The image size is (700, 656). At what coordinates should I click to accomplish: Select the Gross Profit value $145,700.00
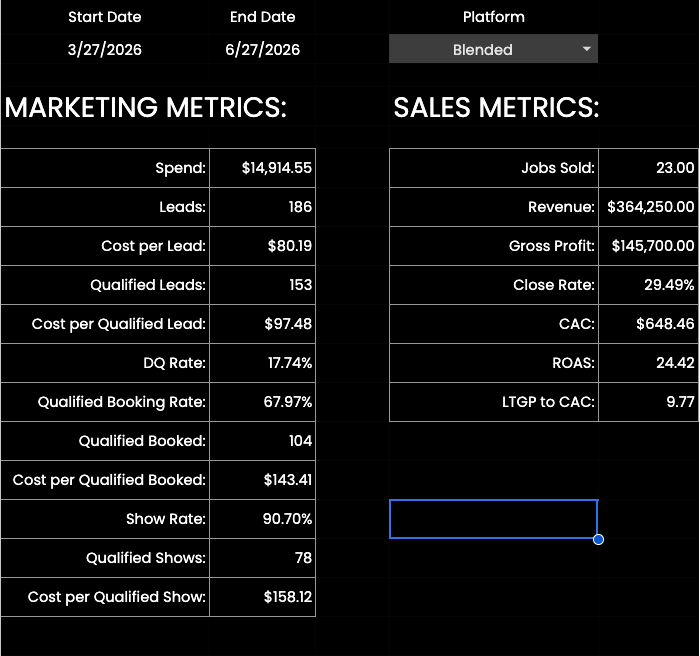coord(648,246)
